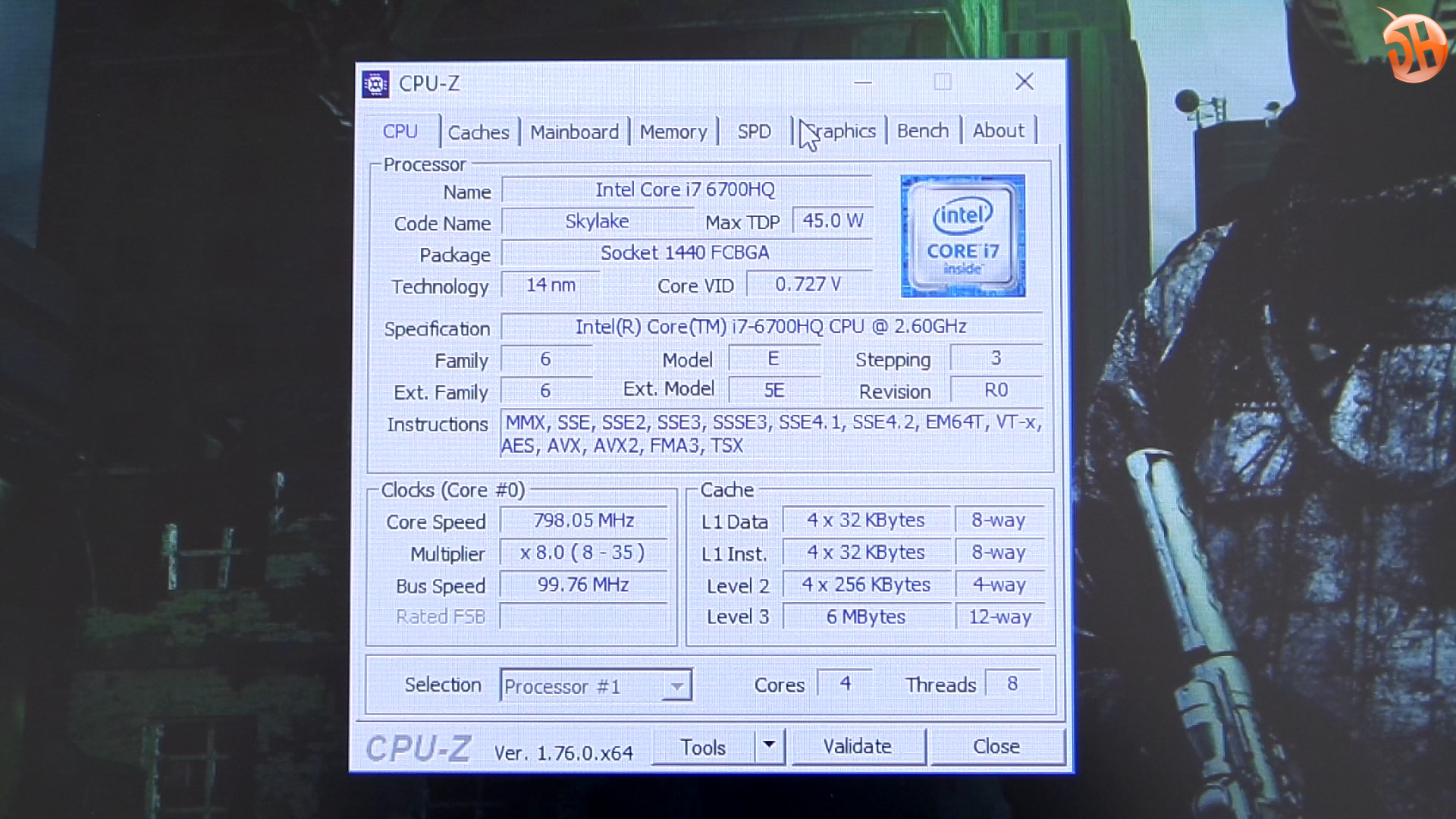Click the Threads count value 8
The image size is (1456, 819).
click(1012, 683)
